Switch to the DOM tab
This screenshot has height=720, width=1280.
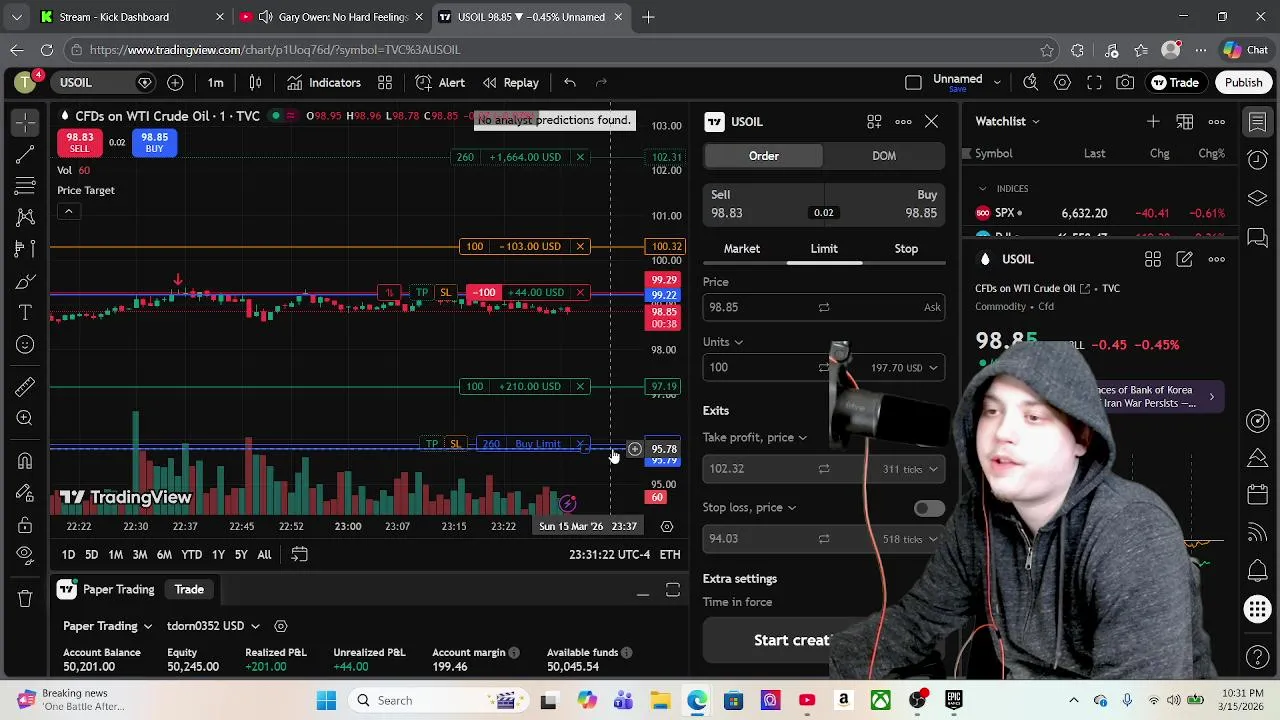tap(884, 156)
